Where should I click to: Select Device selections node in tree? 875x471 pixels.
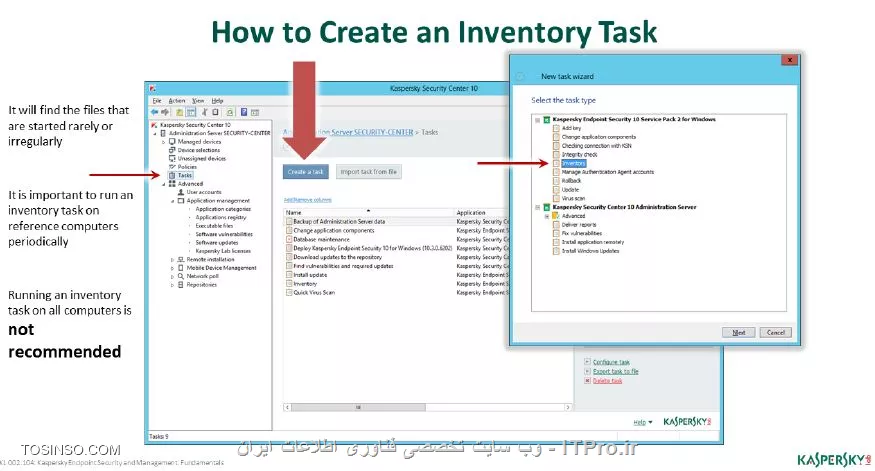[x=199, y=150]
